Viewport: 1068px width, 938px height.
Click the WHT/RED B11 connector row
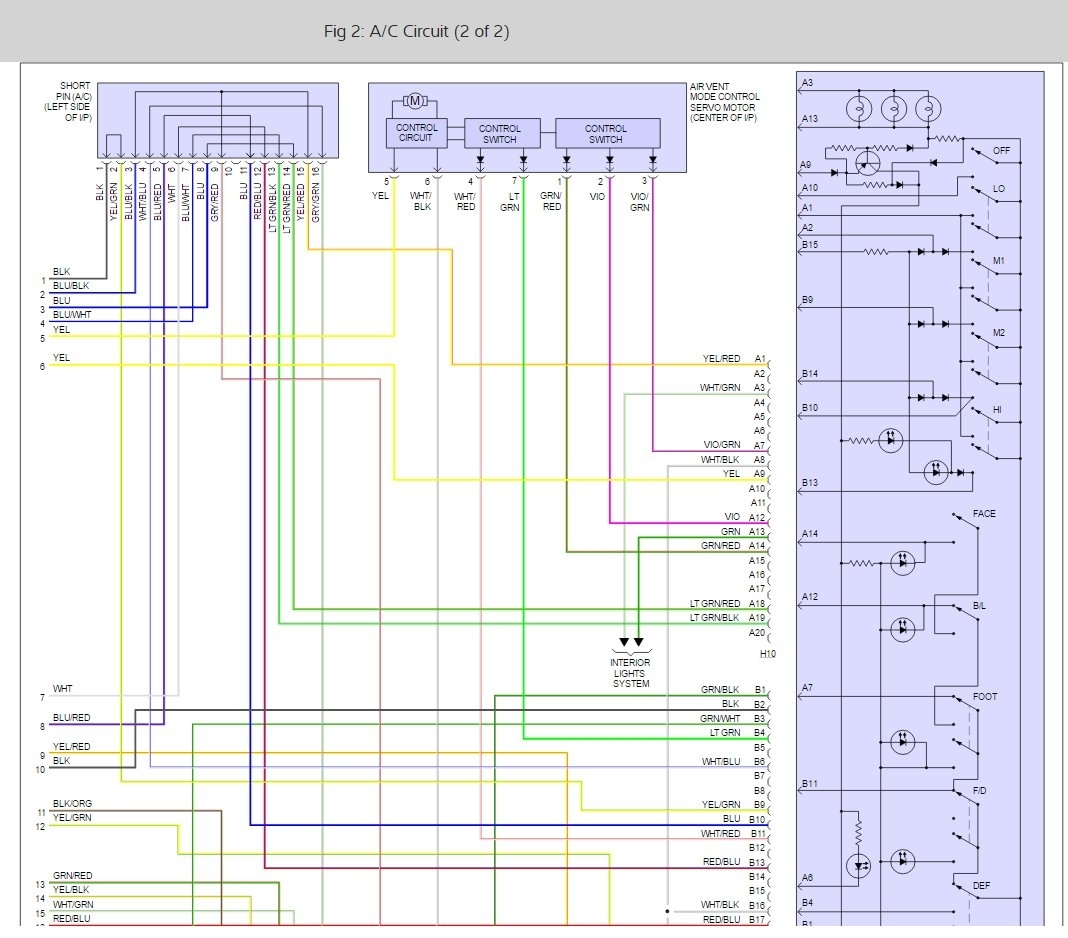(x=734, y=834)
